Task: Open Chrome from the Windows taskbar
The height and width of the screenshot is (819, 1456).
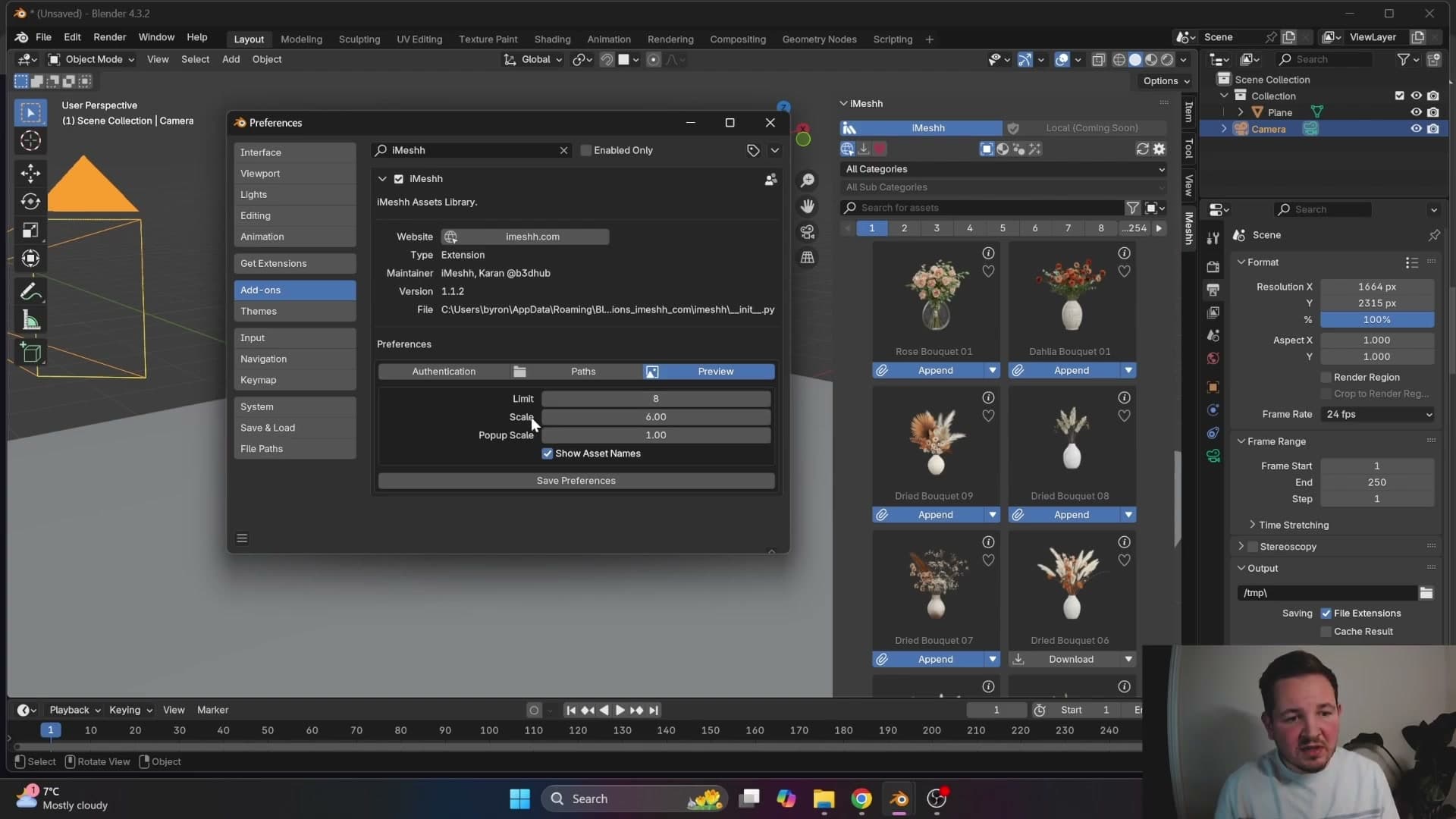Action: 861,799
